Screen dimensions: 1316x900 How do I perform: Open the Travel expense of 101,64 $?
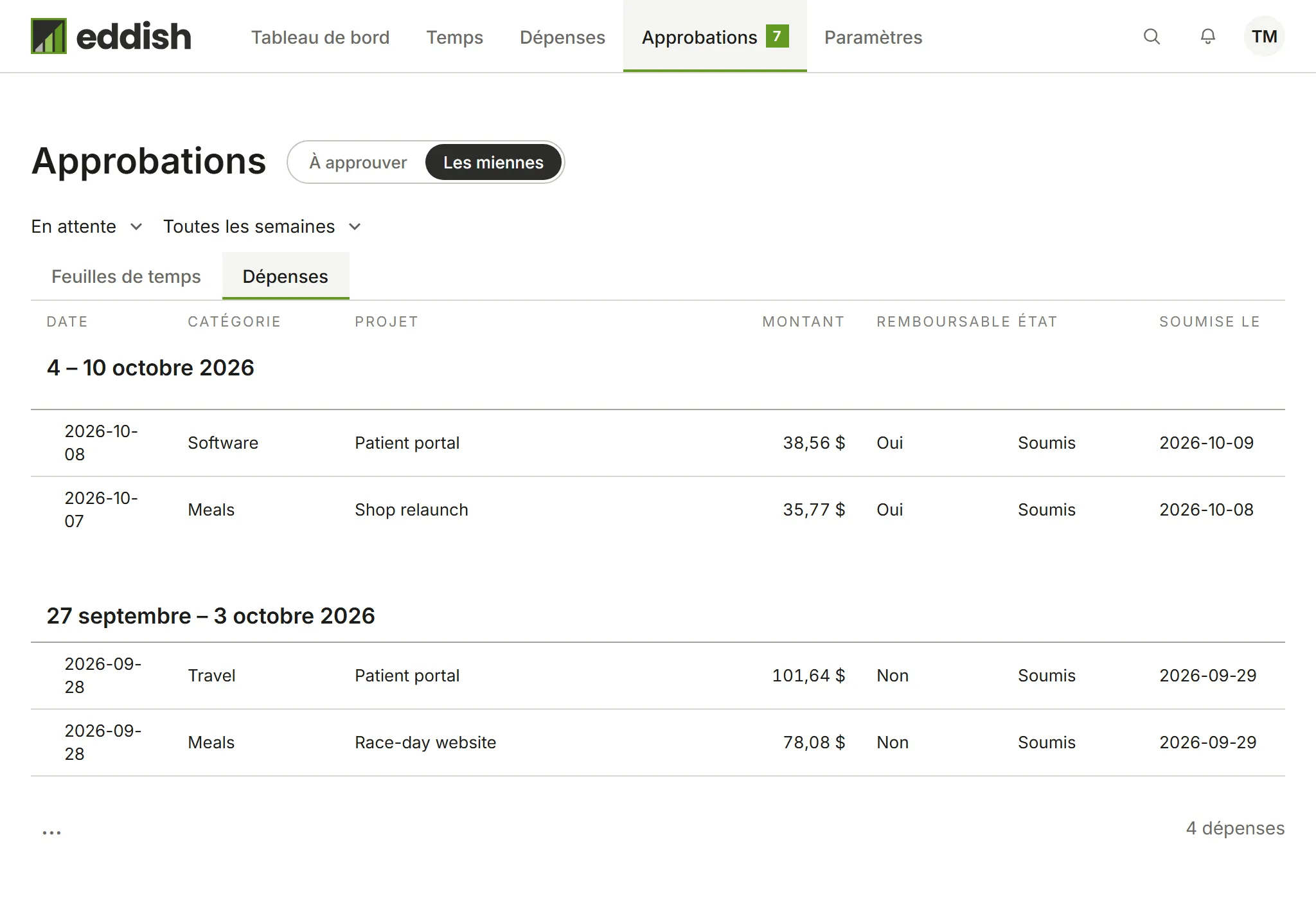click(658, 676)
